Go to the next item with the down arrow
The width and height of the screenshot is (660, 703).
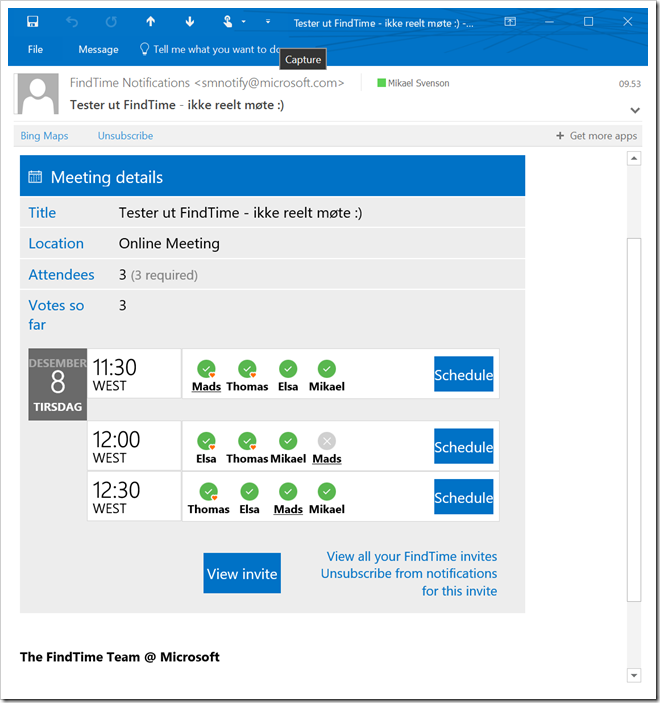tap(190, 21)
